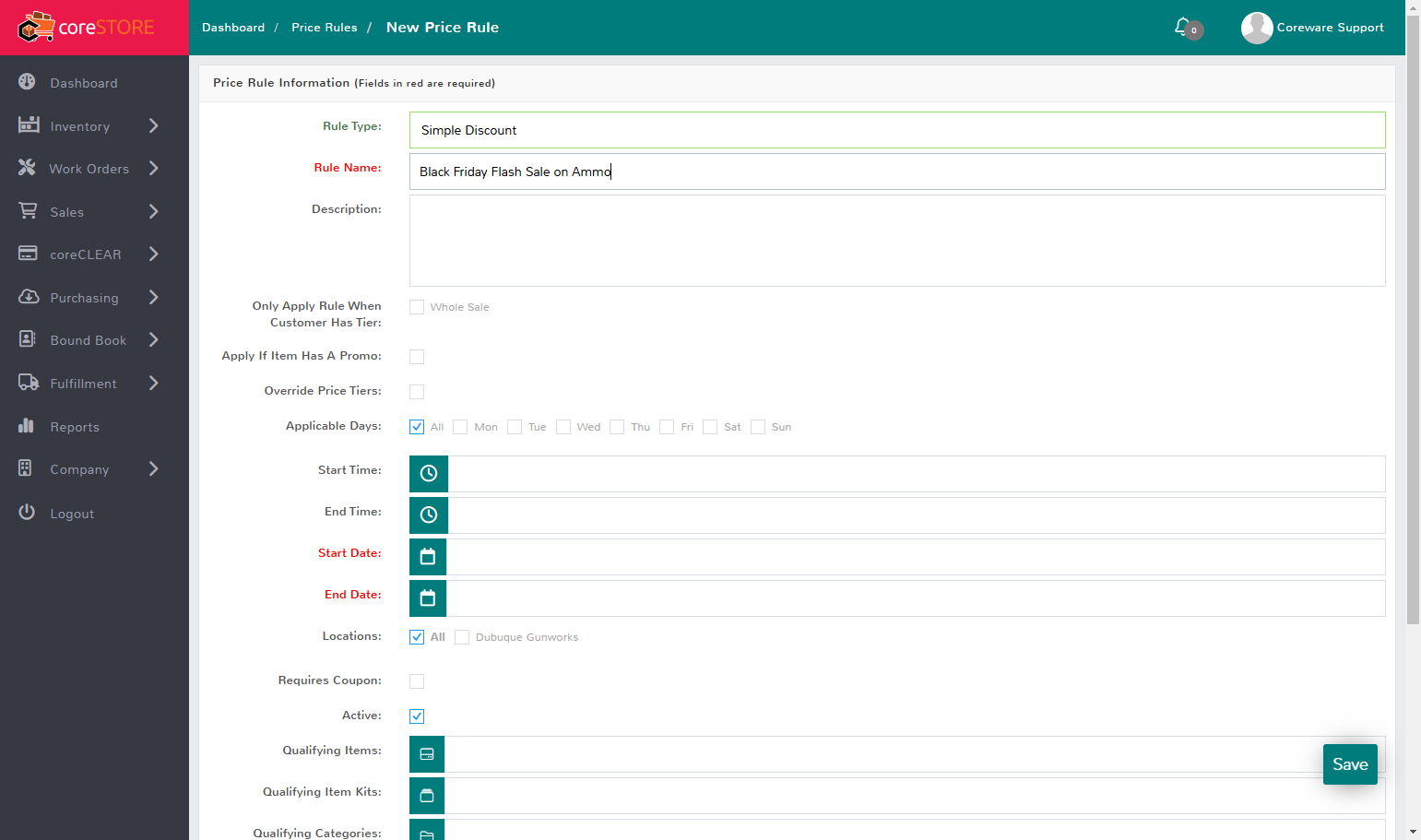Expand the Purchasing submenu chevron
The width and height of the screenshot is (1421, 840).
tap(154, 297)
